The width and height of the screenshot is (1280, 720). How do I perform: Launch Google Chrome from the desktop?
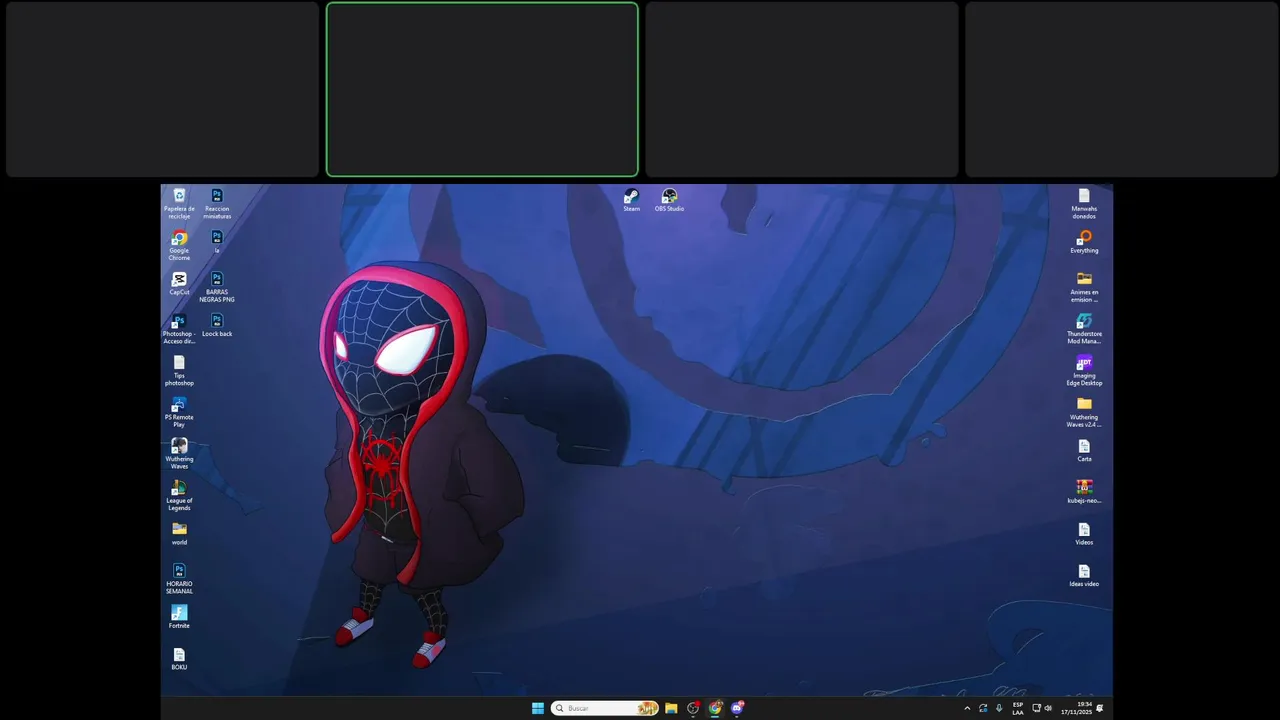179,245
